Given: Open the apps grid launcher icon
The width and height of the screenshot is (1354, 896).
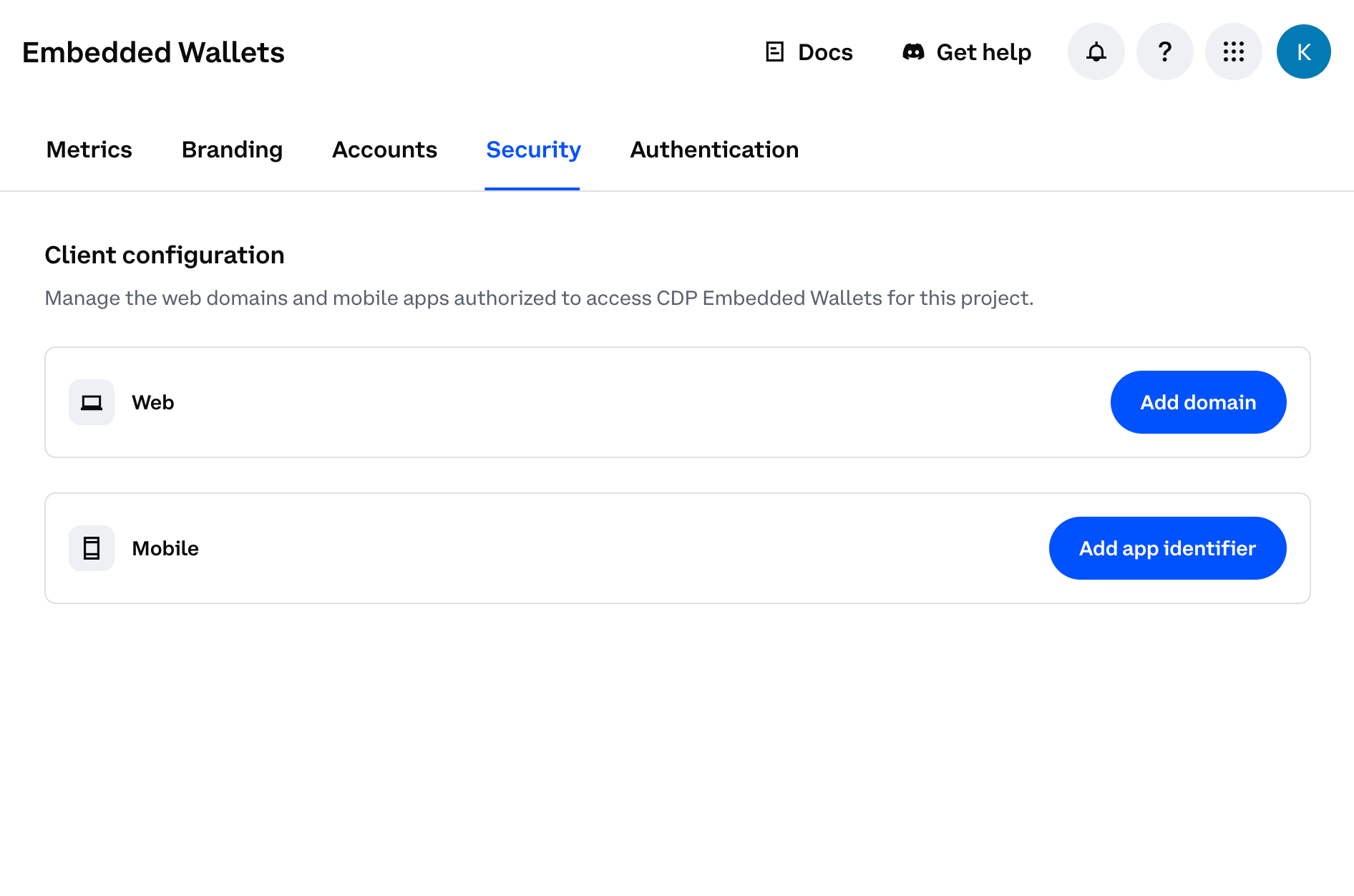Looking at the screenshot, I should [1234, 52].
